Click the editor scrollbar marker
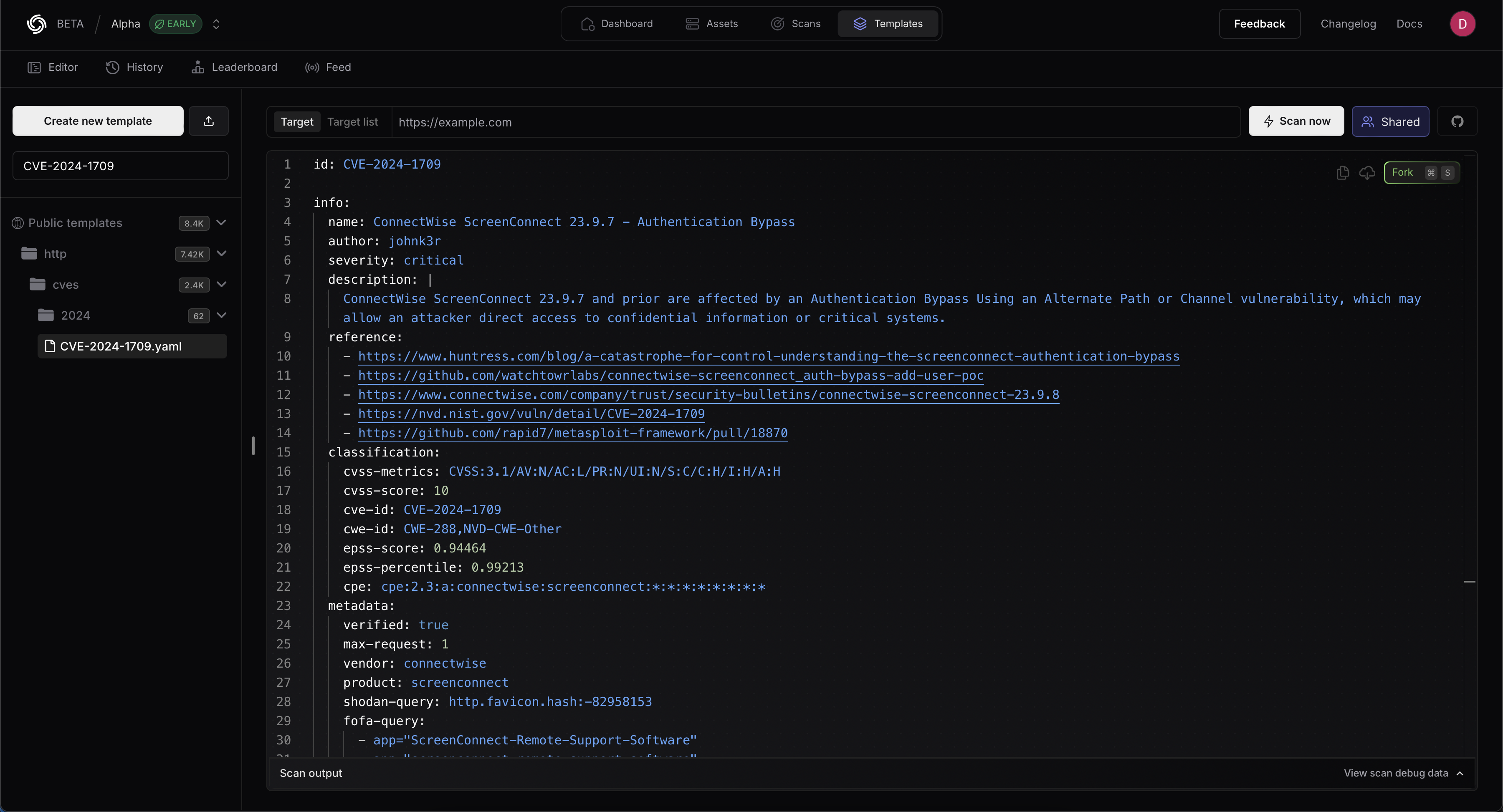This screenshot has height=812, width=1503. [x=1470, y=582]
